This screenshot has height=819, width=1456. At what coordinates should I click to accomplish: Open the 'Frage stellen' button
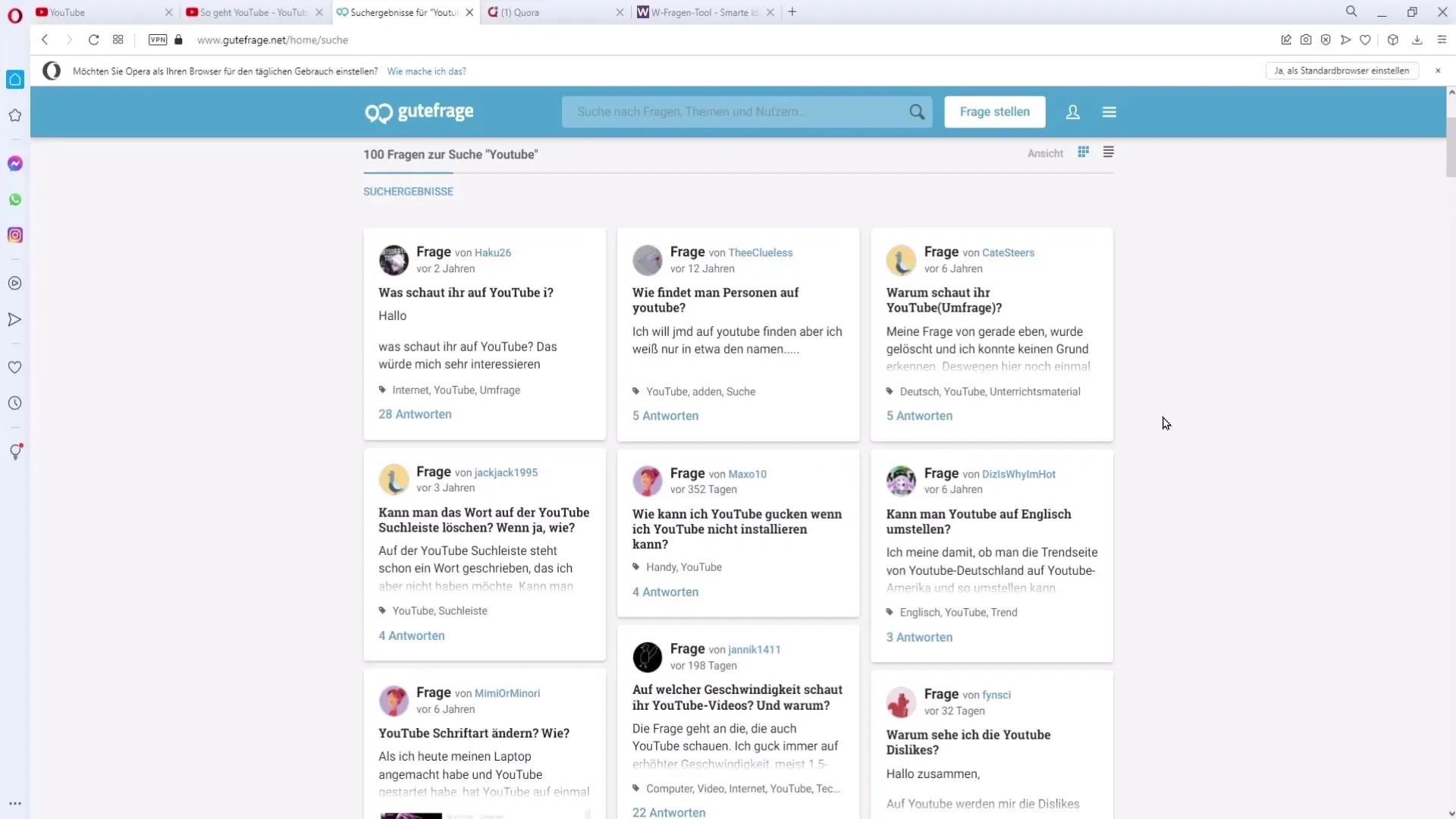click(x=994, y=111)
